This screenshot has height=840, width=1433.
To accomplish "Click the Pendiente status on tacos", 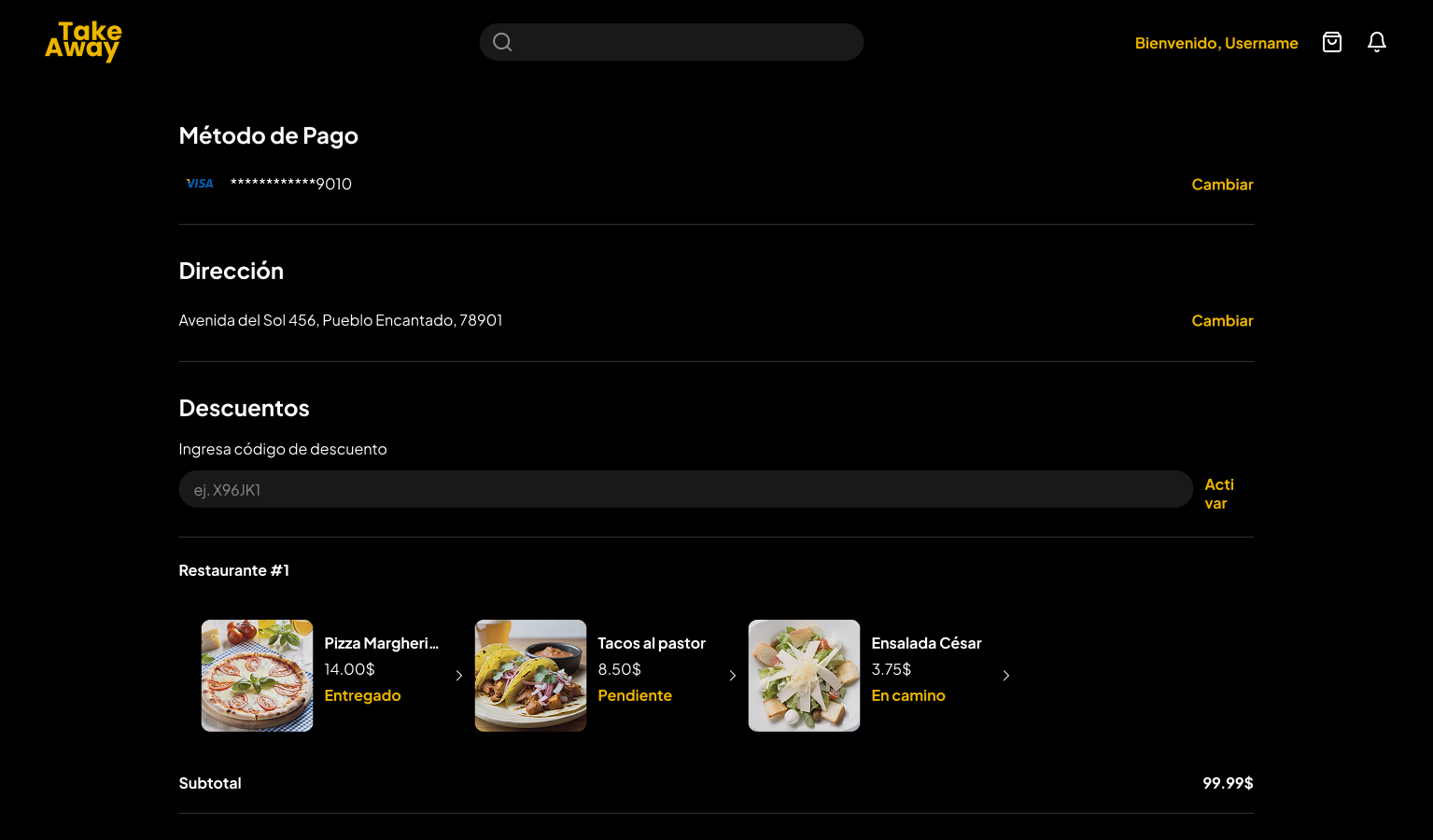I will [635, 695].
